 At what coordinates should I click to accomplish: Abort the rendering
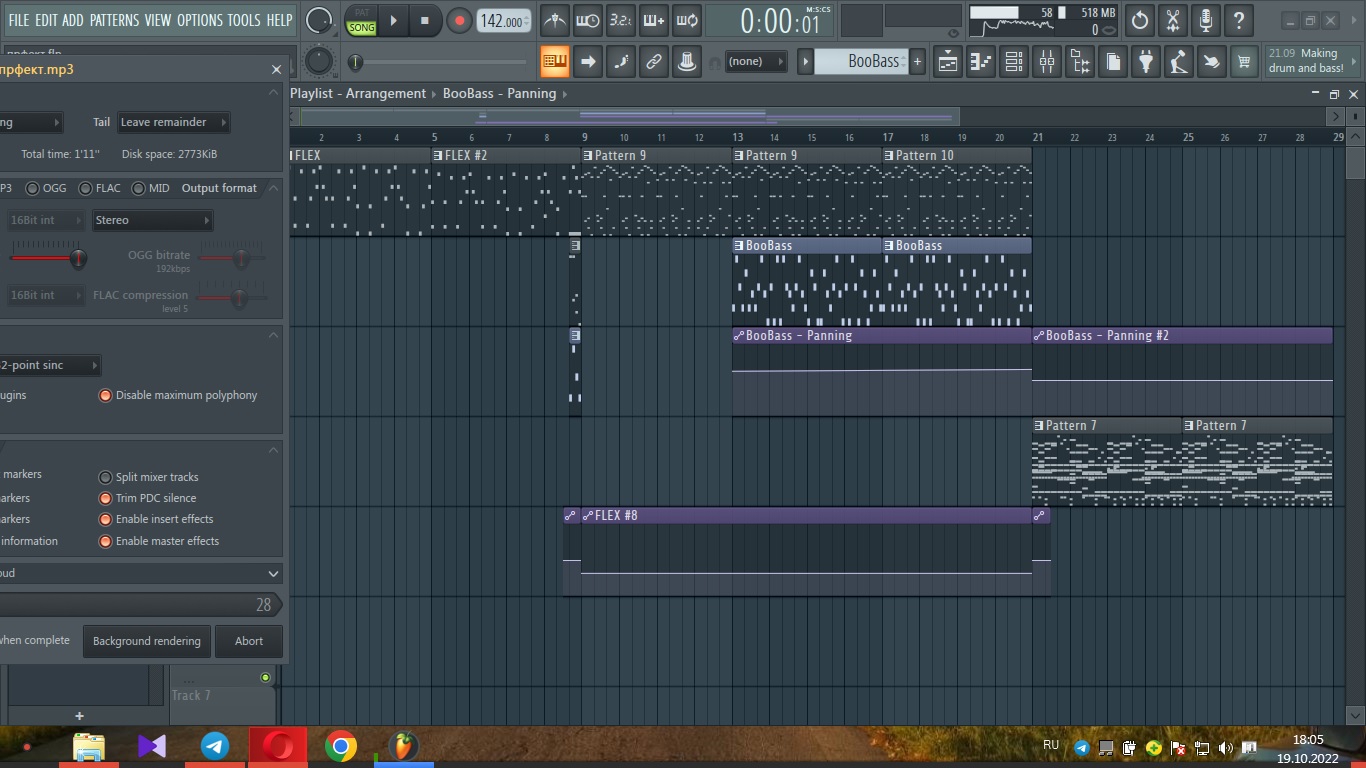(x=249, y=641)
